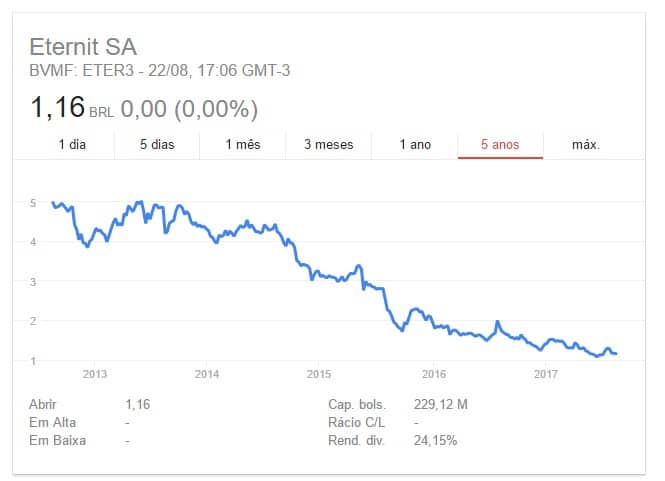Click the Rend. div. value 24,15%

(x=436, y=440)
